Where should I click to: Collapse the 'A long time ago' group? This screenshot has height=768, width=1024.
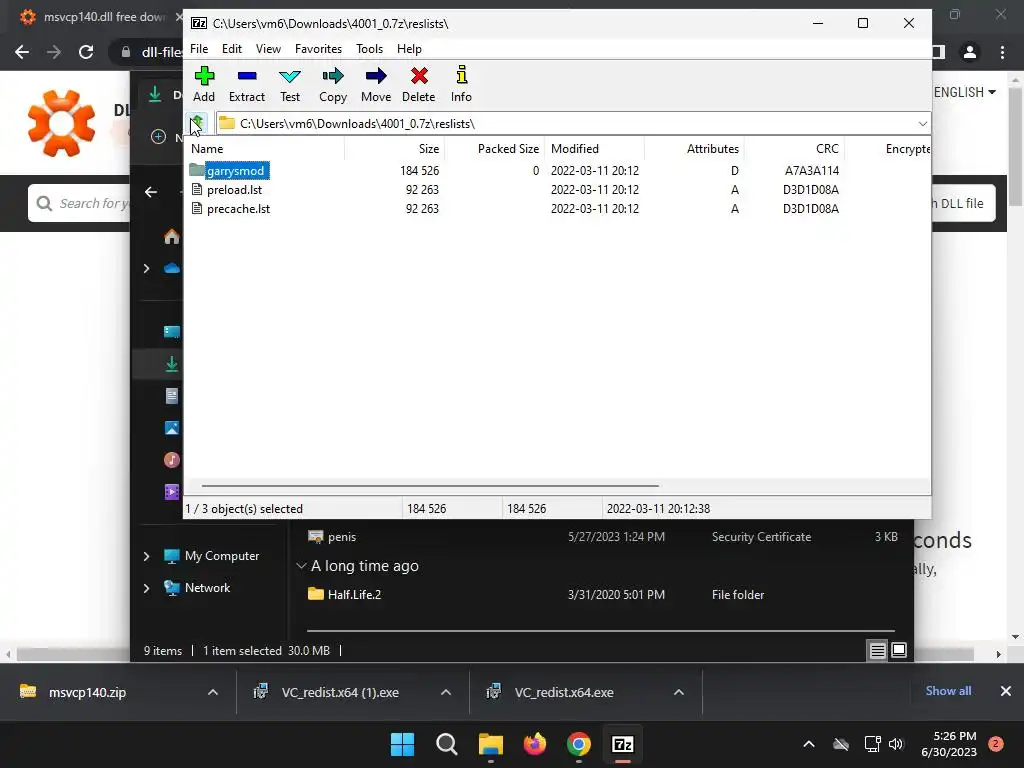pyautogui.click(x=301, y=566)
